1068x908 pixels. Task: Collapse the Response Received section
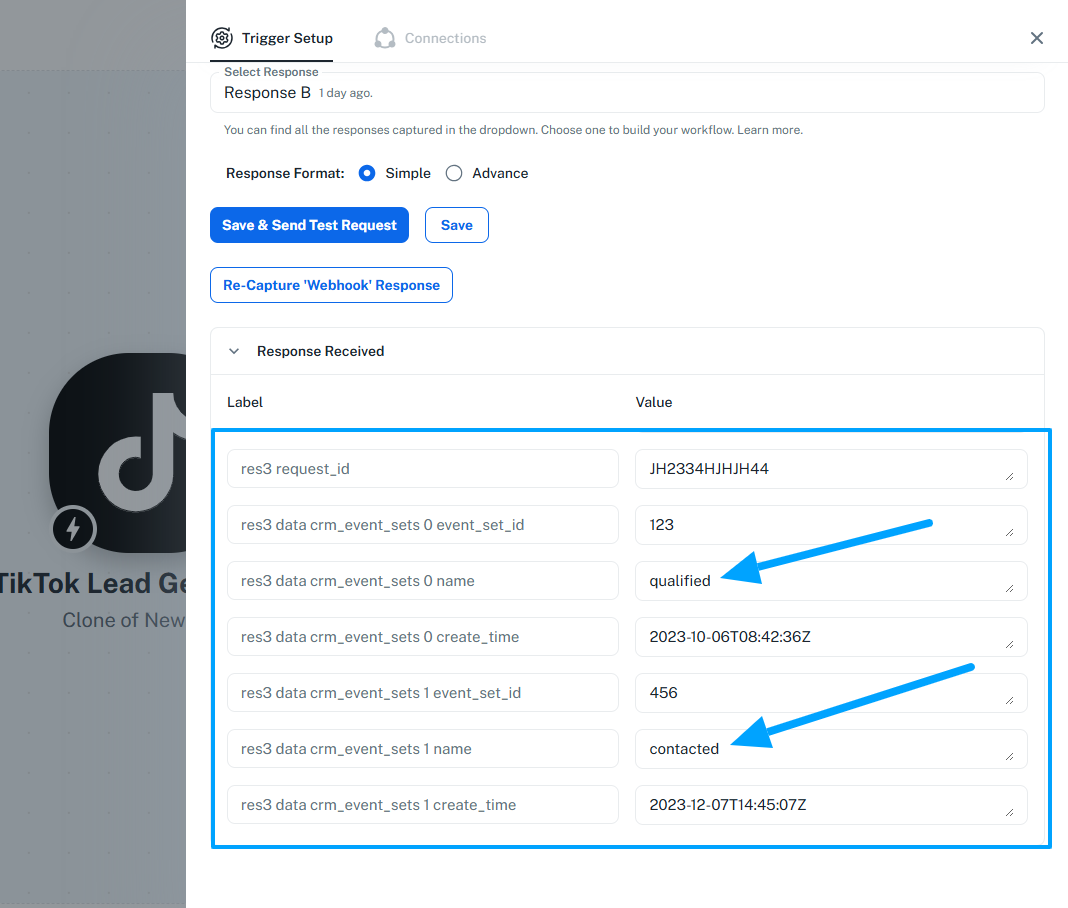[x=235, y=351]
